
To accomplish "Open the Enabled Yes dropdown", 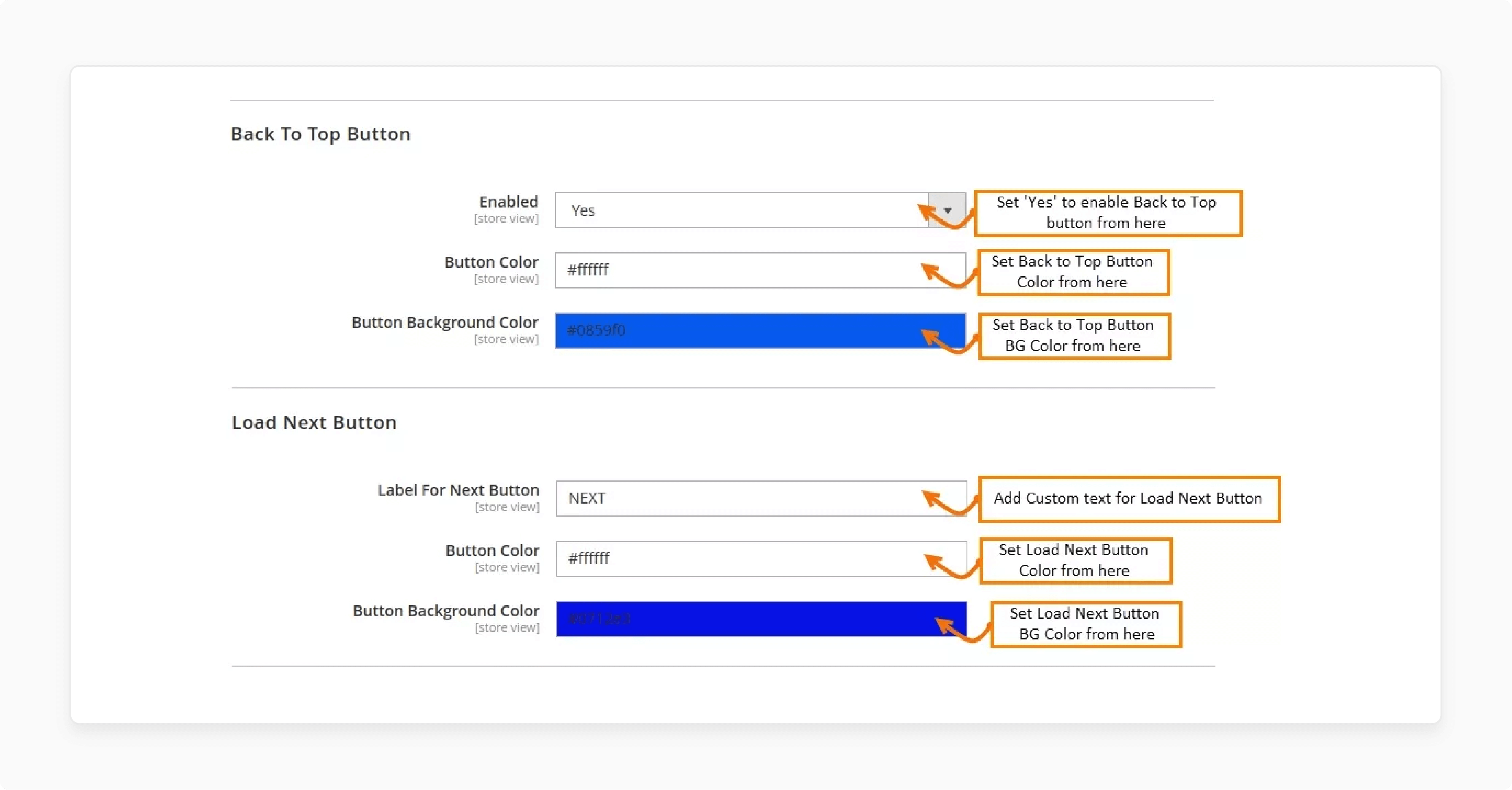I will [760, 210].
